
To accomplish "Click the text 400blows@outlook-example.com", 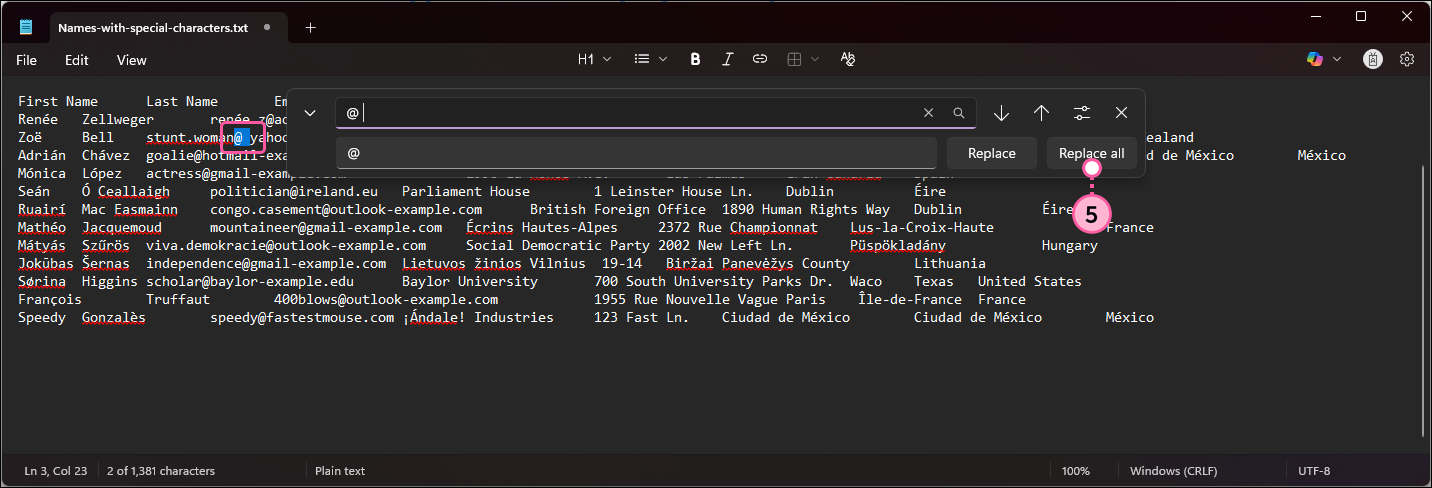I will pos(386,299).
